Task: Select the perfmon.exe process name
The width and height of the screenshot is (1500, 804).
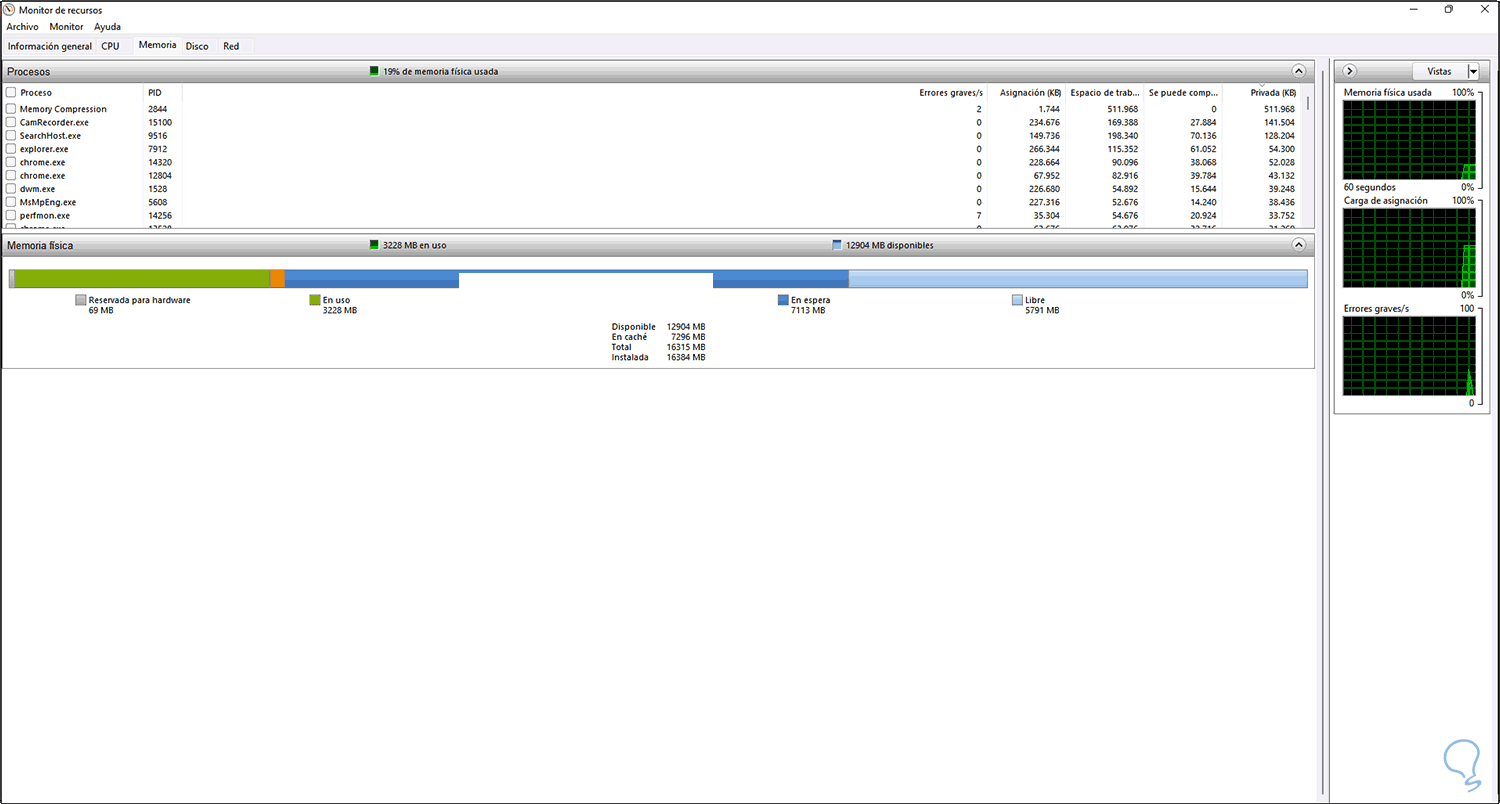Action: (45, 215)
